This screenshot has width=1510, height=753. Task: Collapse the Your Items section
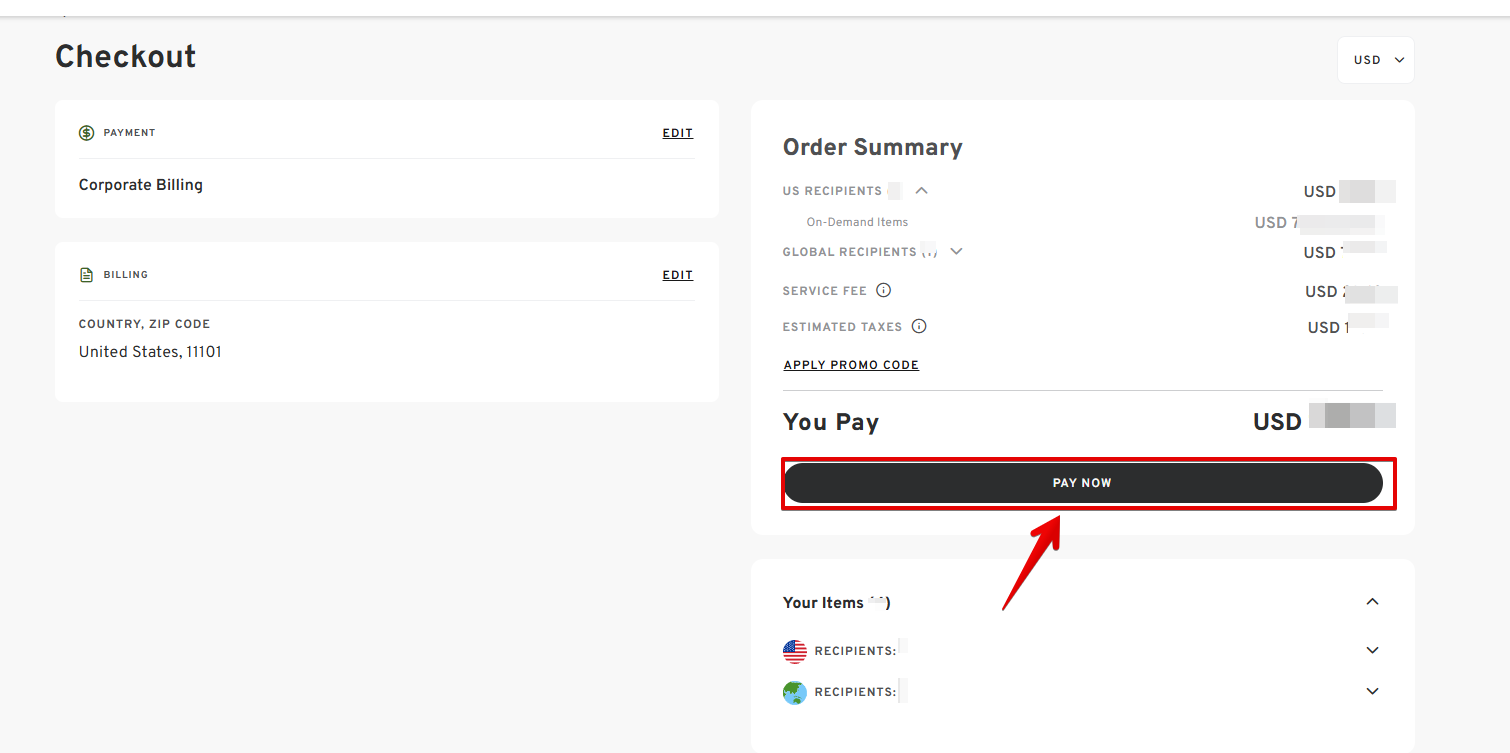click(x=1372, y=602)
